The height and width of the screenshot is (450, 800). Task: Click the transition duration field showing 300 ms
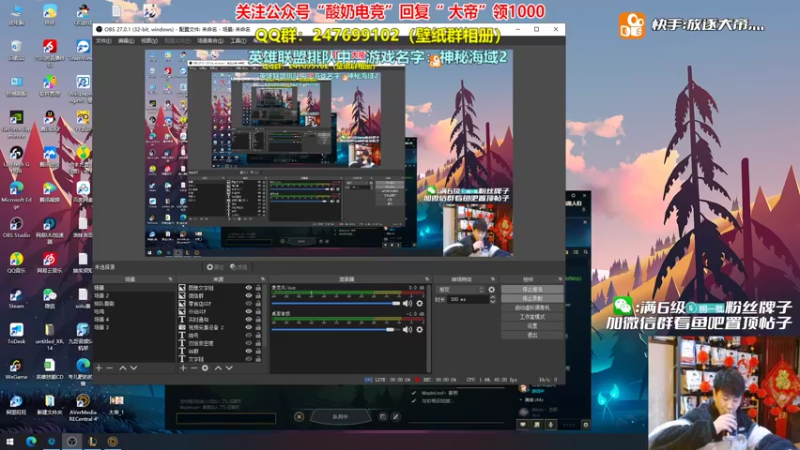467,299
